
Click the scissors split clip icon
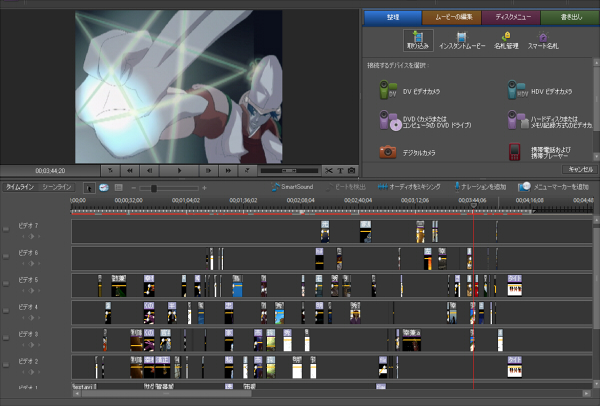[329, 171]
